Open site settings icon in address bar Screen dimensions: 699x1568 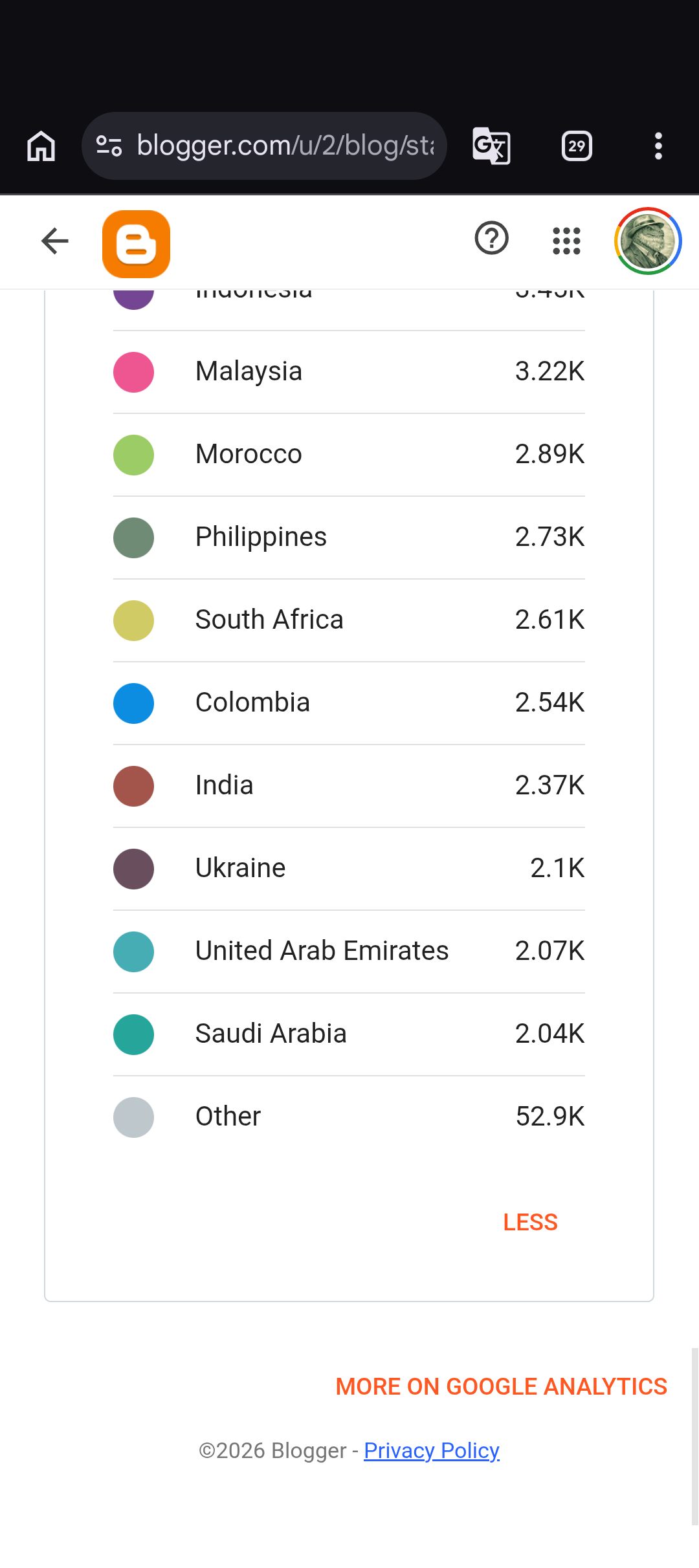click(109, 146)
